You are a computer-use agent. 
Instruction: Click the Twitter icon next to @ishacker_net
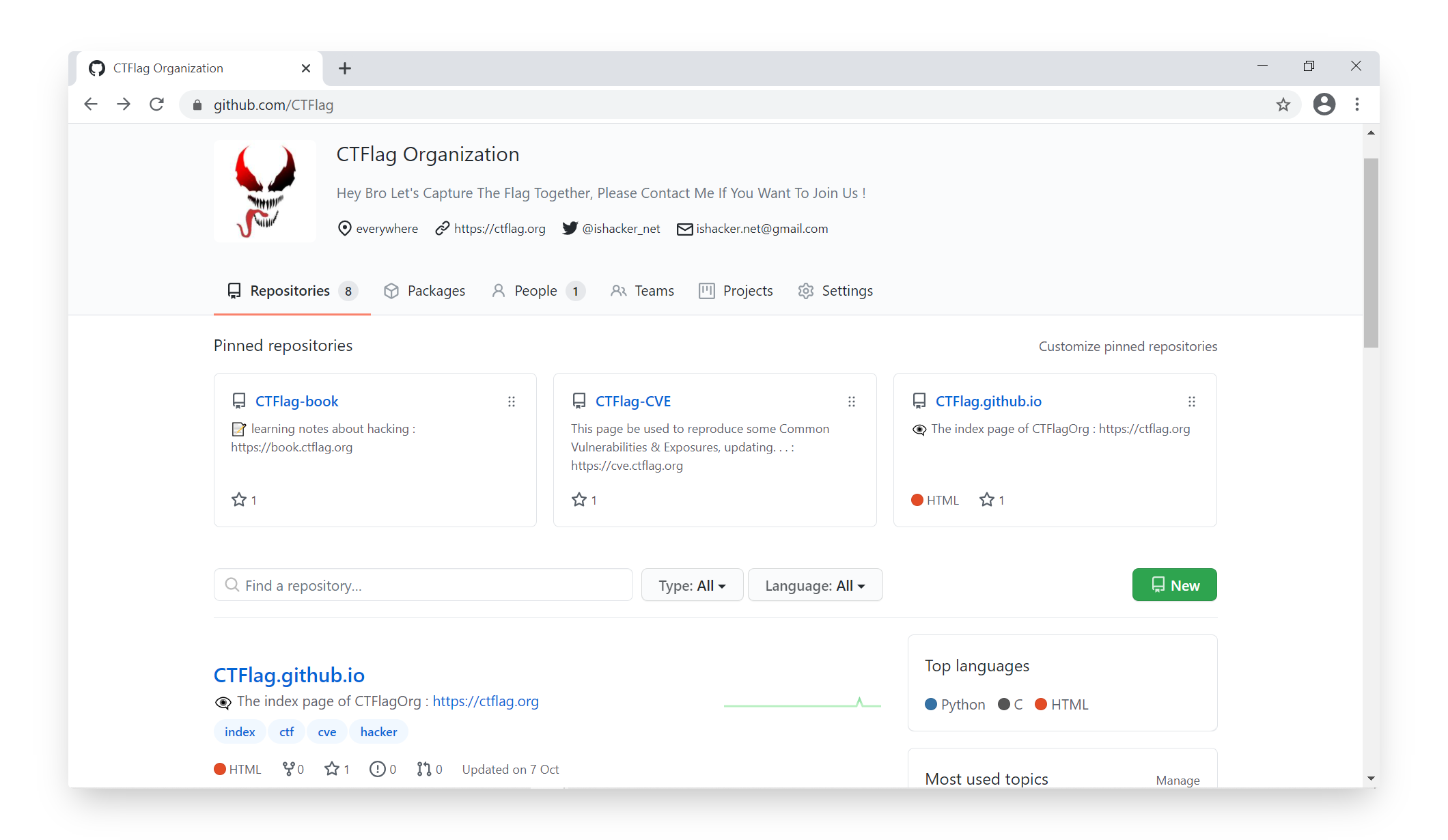coord(570,228)
